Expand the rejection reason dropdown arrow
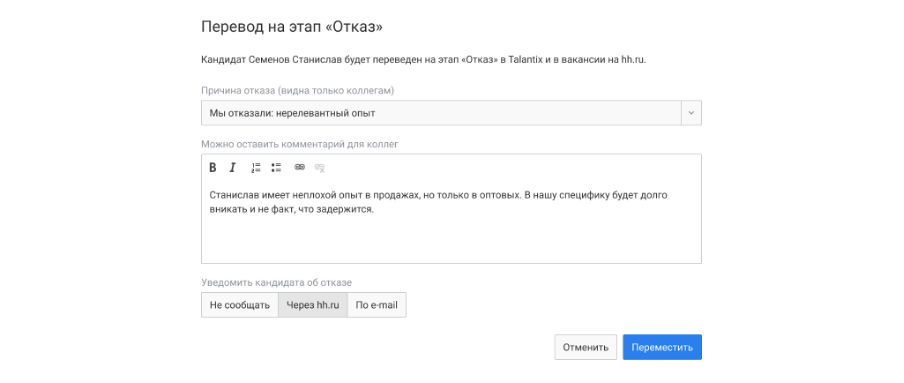Viewport: 904px width, 383px height. (692, 113)
